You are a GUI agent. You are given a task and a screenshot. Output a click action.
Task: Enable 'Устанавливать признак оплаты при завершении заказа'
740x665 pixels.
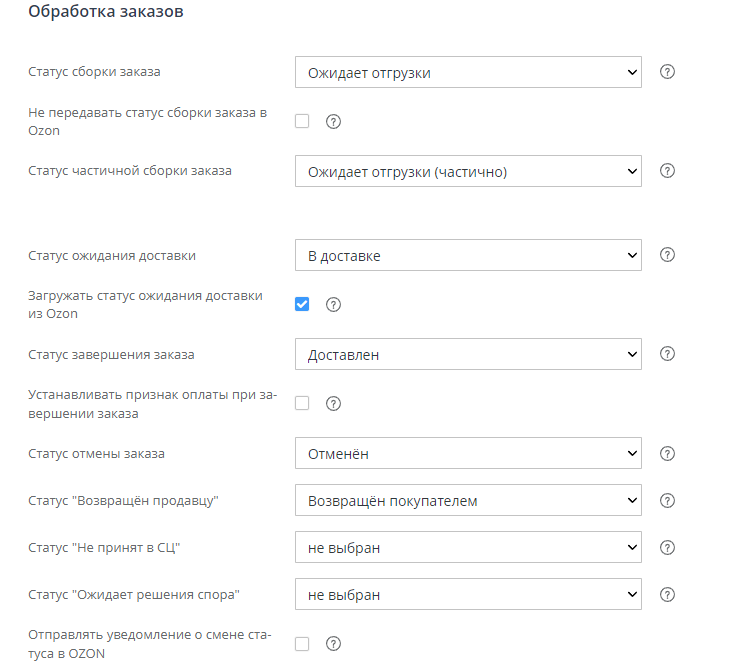[x=302, y=403]
